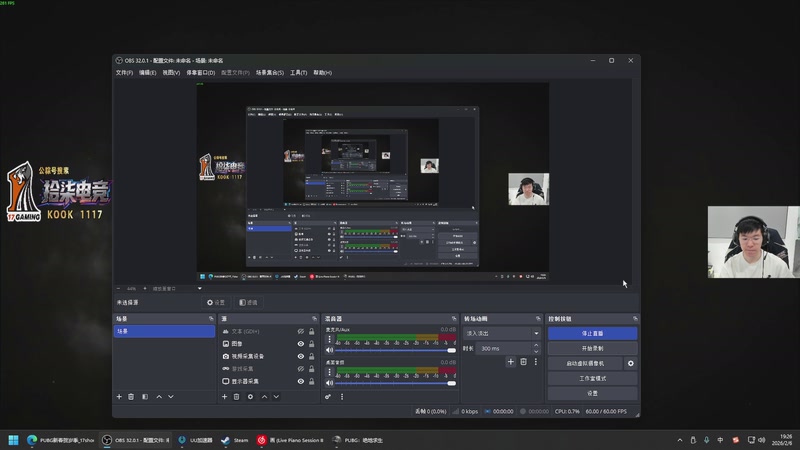800x450 pixels.
Task: Adjust the desktop audio volume slider
Action: tap(394, 383)
